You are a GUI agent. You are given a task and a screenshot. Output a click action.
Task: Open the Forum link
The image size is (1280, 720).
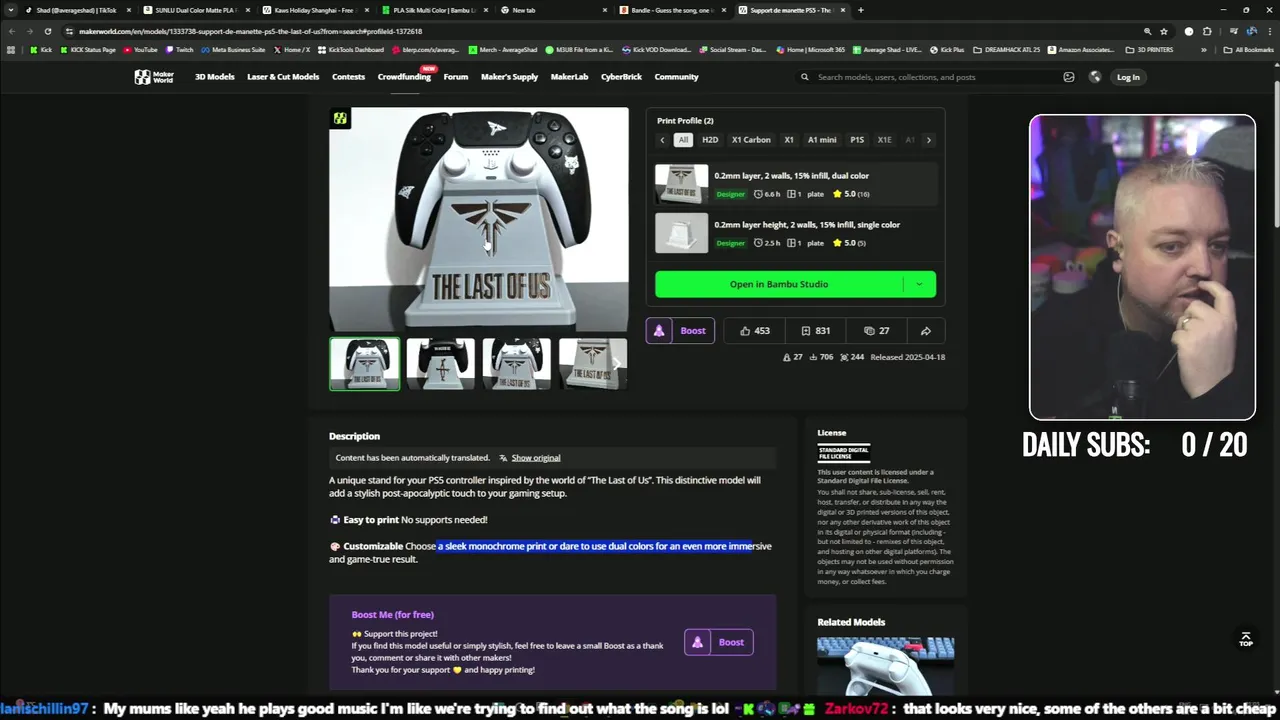456,77
